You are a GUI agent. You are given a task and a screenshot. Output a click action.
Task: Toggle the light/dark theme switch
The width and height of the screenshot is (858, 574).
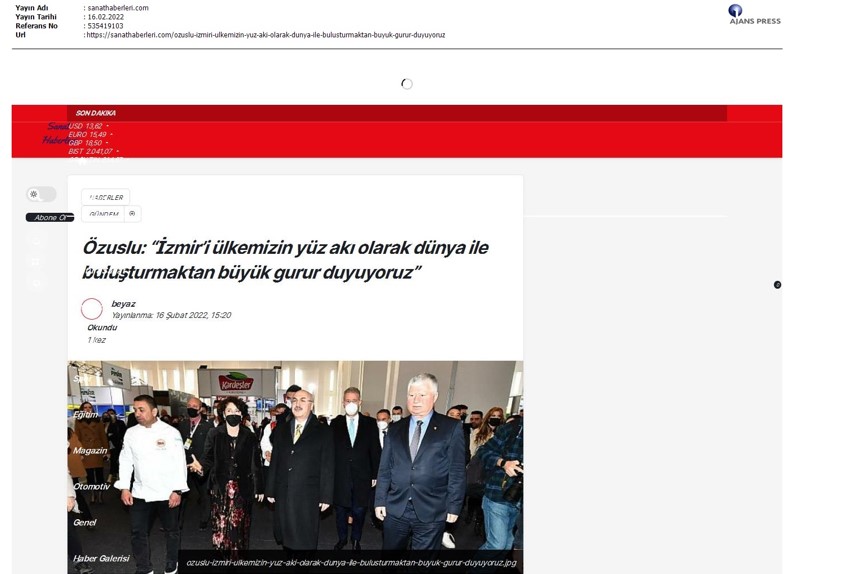coord(41,194)
